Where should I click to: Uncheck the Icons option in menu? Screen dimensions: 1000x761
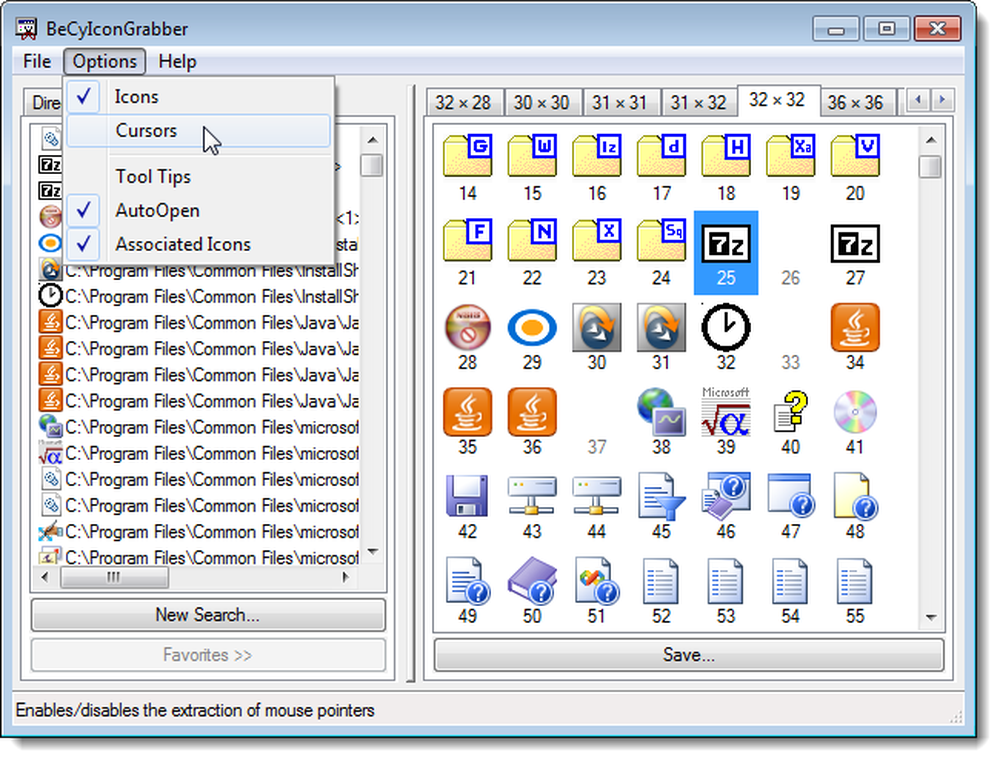tap(198, 97)
